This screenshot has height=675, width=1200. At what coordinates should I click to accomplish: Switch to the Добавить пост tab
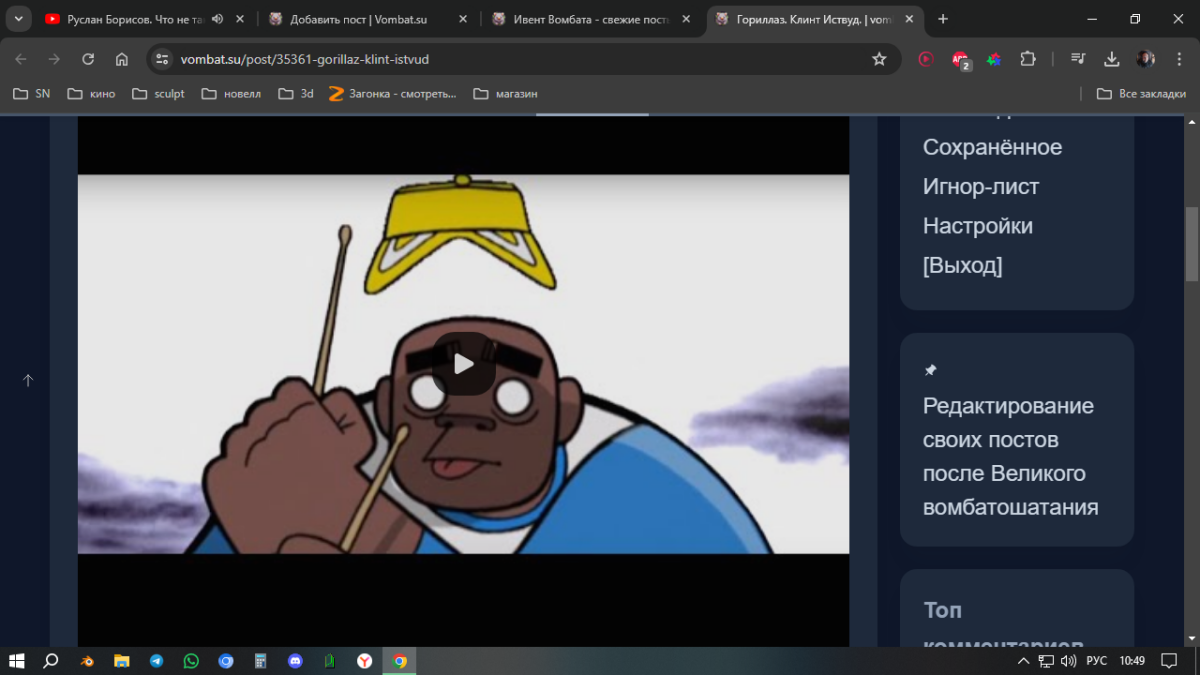coord(358,19)
